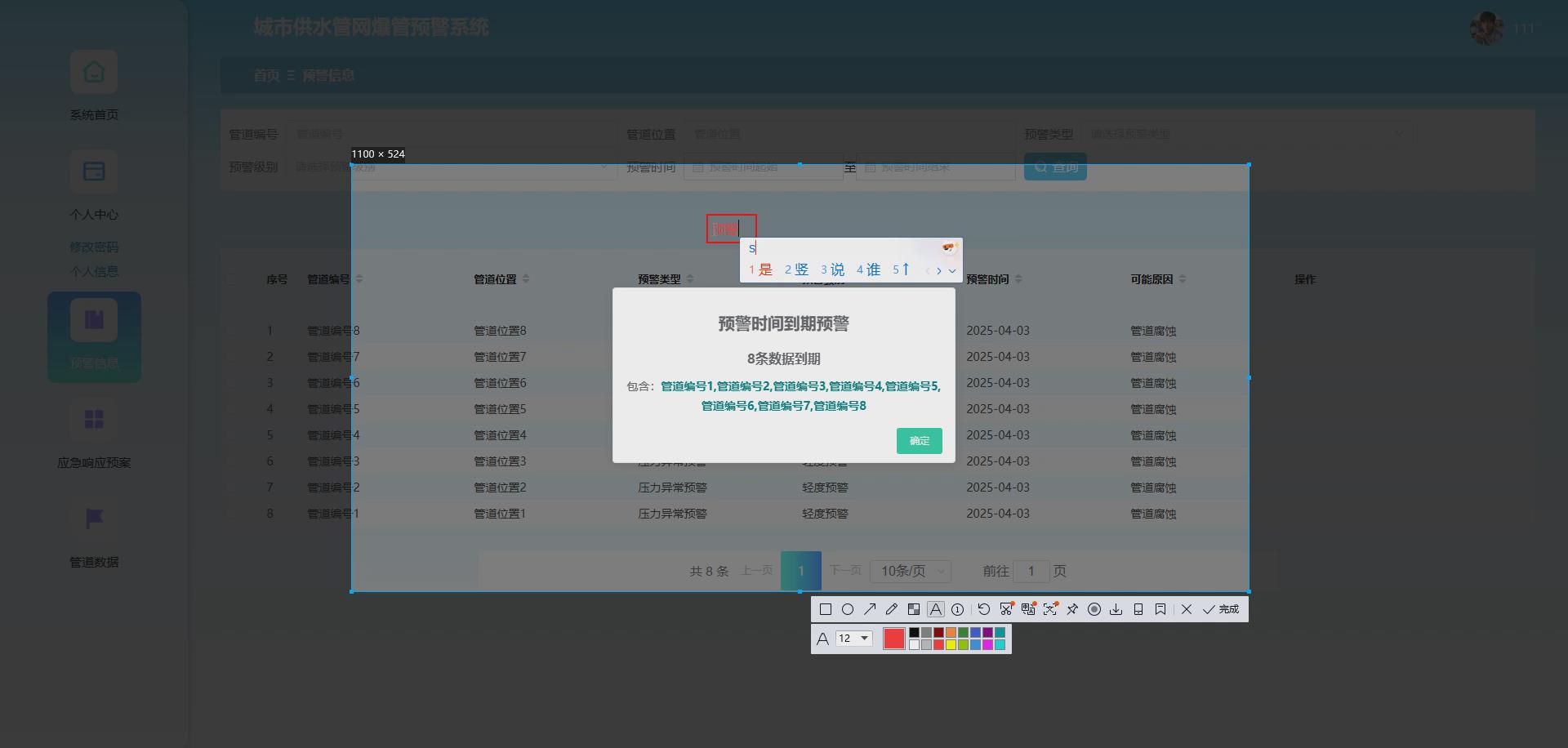Viewport: 1568px width, 748px height.
Task: Open the font size 12 dropdown
Action: (x=854, y=638)
